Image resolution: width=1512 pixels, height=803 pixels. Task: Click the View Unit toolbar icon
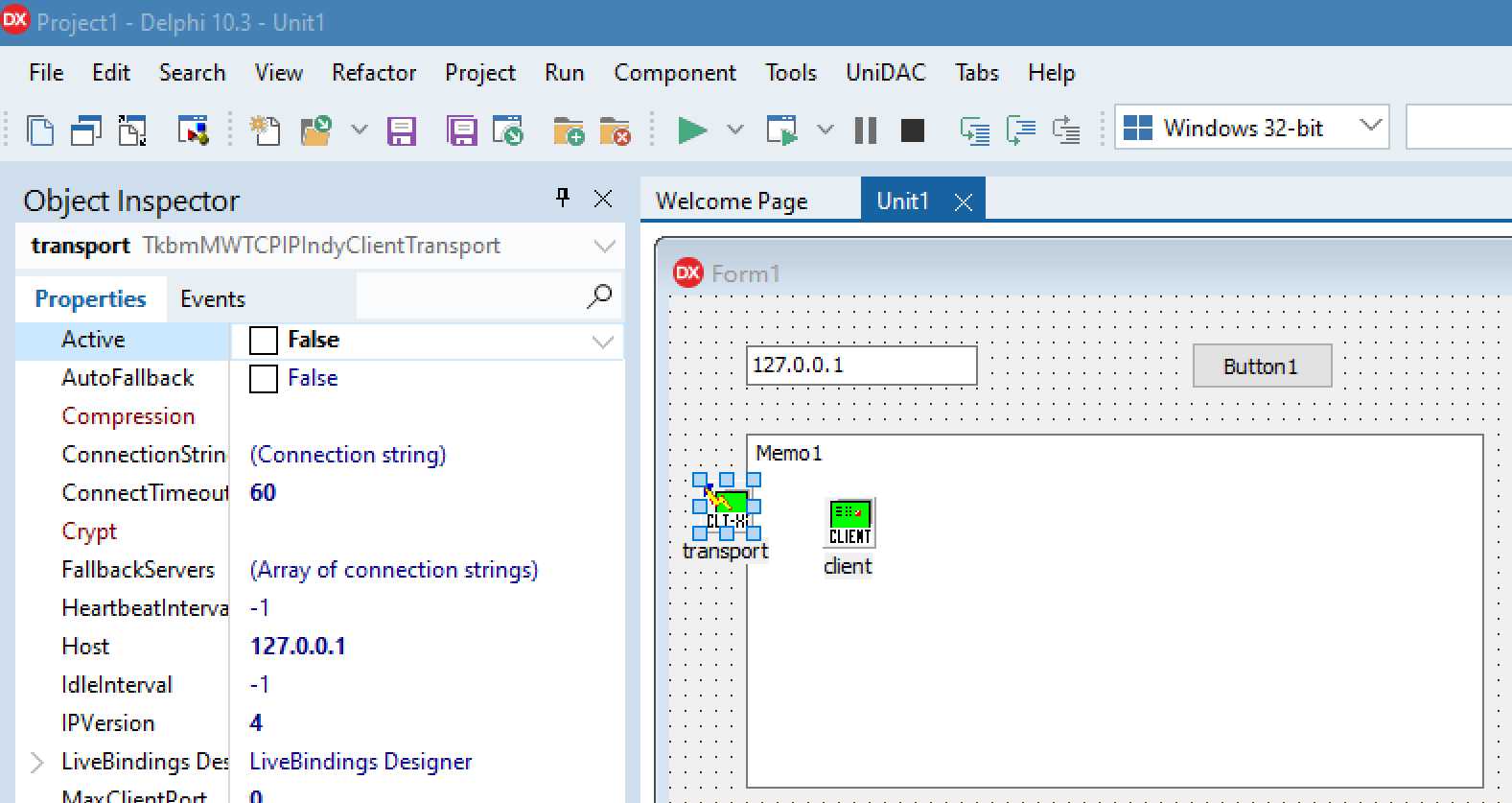pyautogui.click(x=39, y=130)
